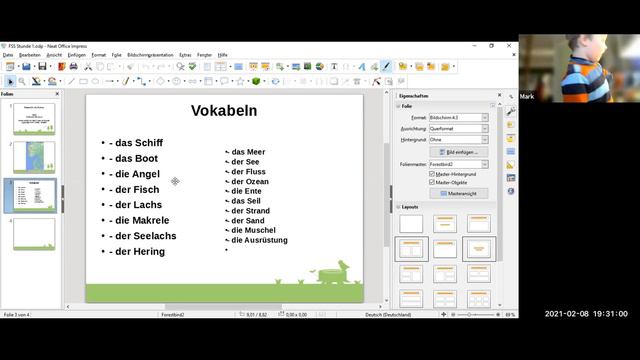This screenshot has width=640, height=360.
Task: Open the Hilfe menu
Action: pos(222,55)
